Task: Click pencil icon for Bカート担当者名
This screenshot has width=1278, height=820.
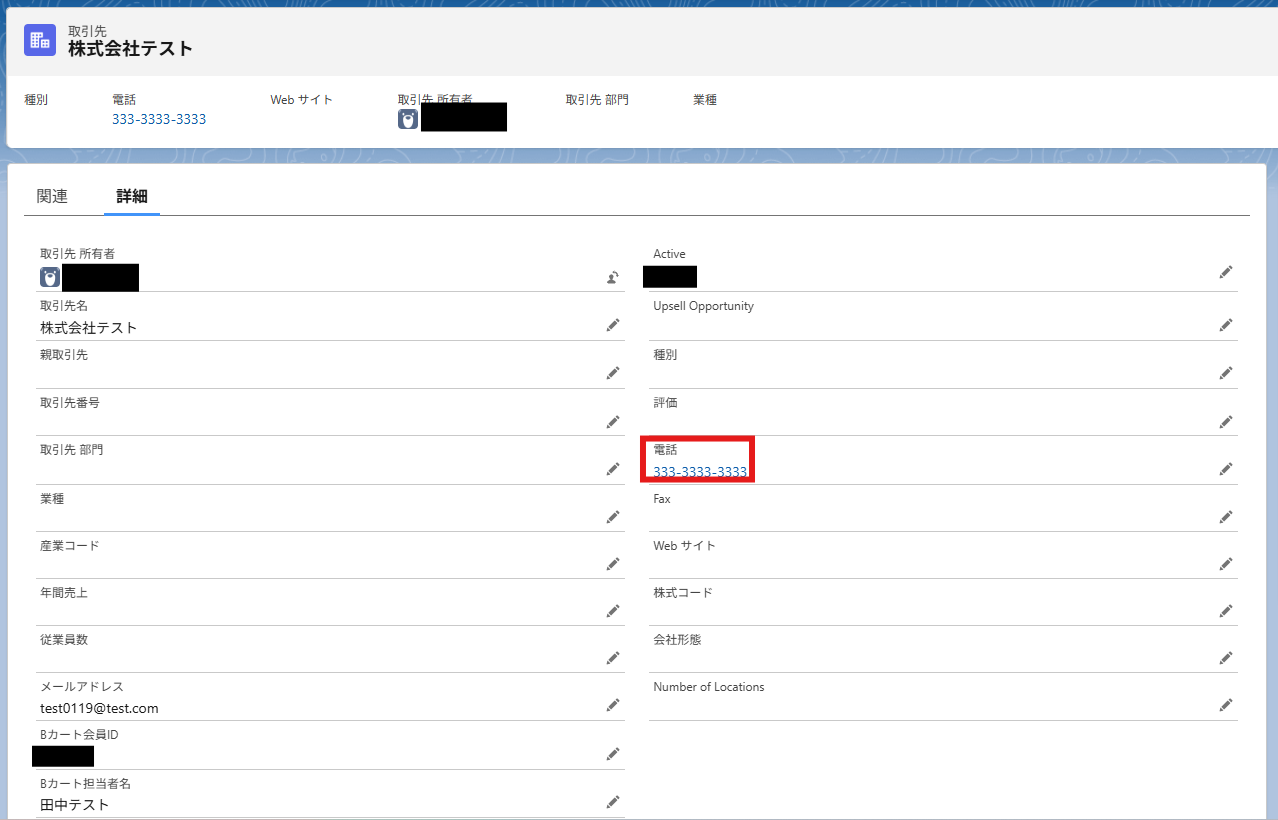Action: click(x=613, y=802)
